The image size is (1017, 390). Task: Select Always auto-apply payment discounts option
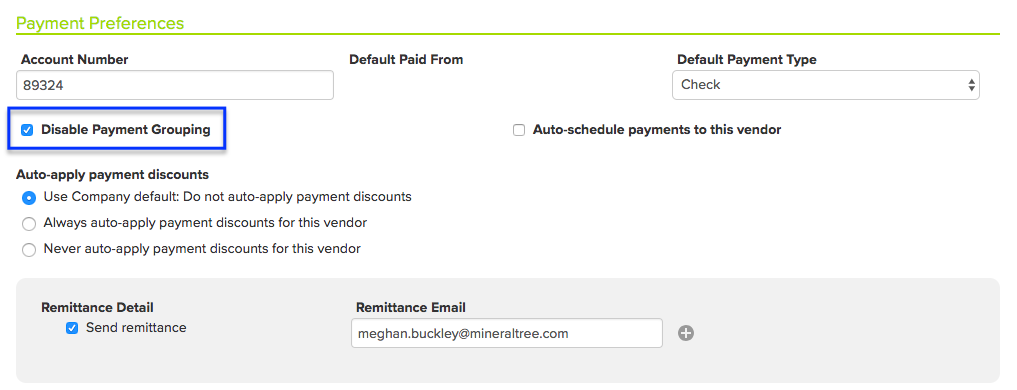(29, 224)
